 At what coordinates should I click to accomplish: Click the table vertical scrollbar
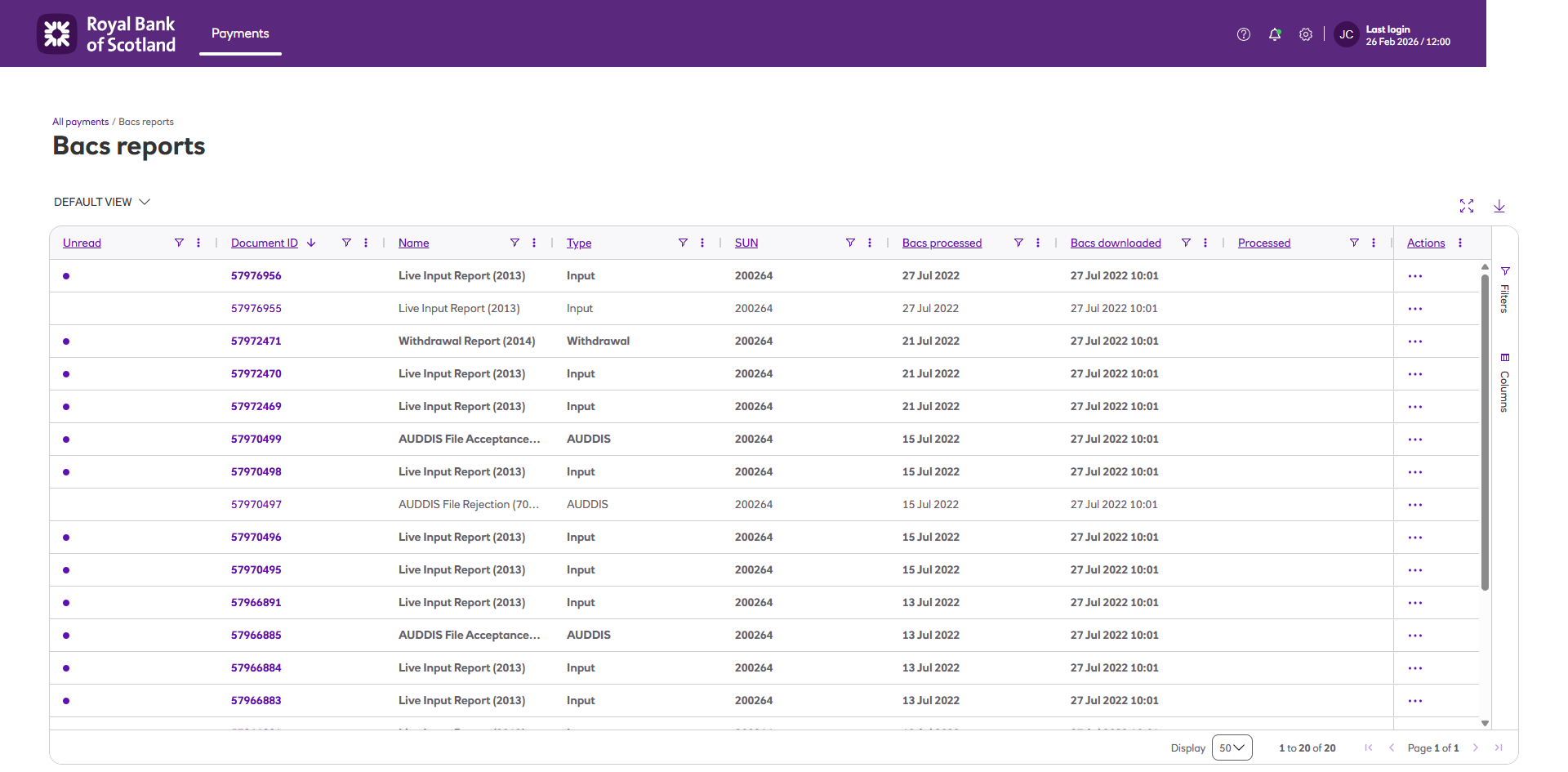click(1485, 431)
